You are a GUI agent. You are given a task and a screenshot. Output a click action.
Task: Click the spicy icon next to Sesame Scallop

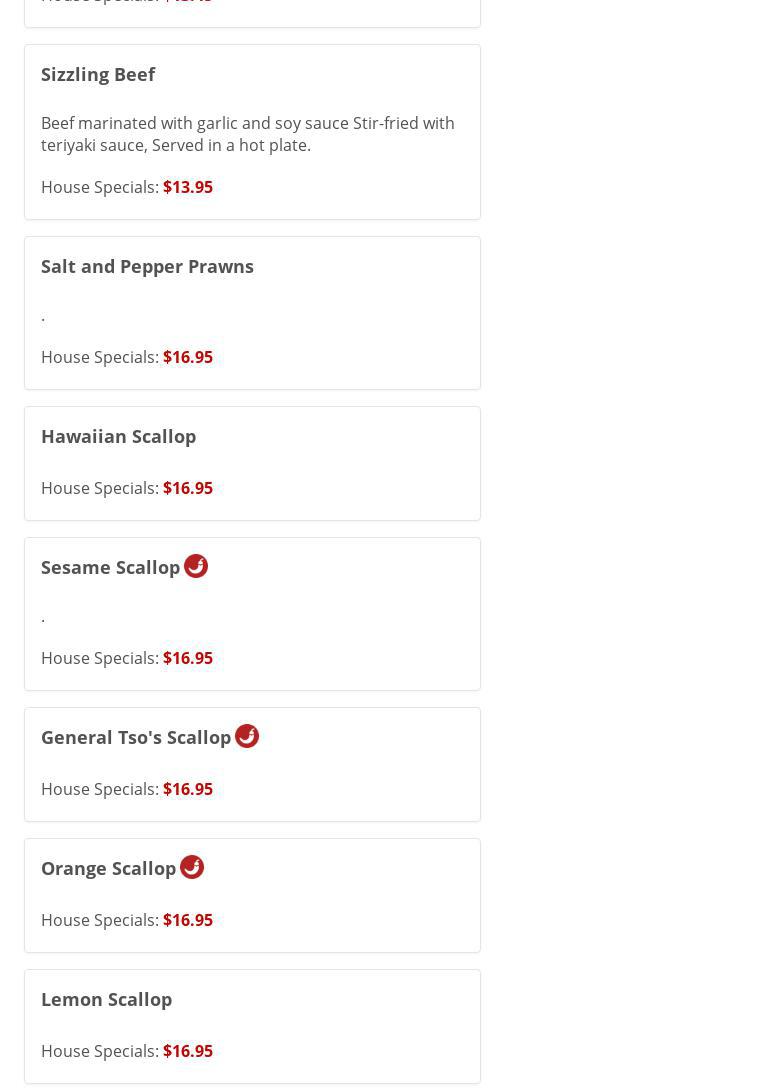pos(196,566)
